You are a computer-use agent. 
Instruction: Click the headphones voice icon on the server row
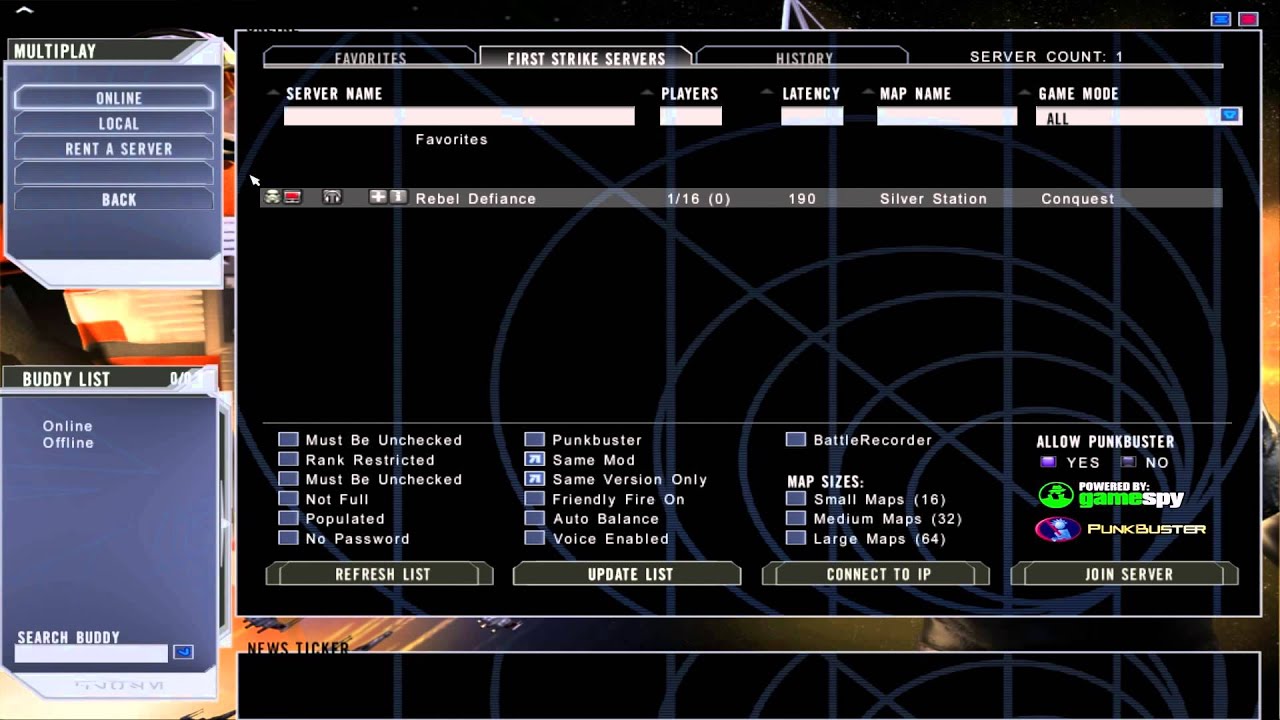coord(332,198)
